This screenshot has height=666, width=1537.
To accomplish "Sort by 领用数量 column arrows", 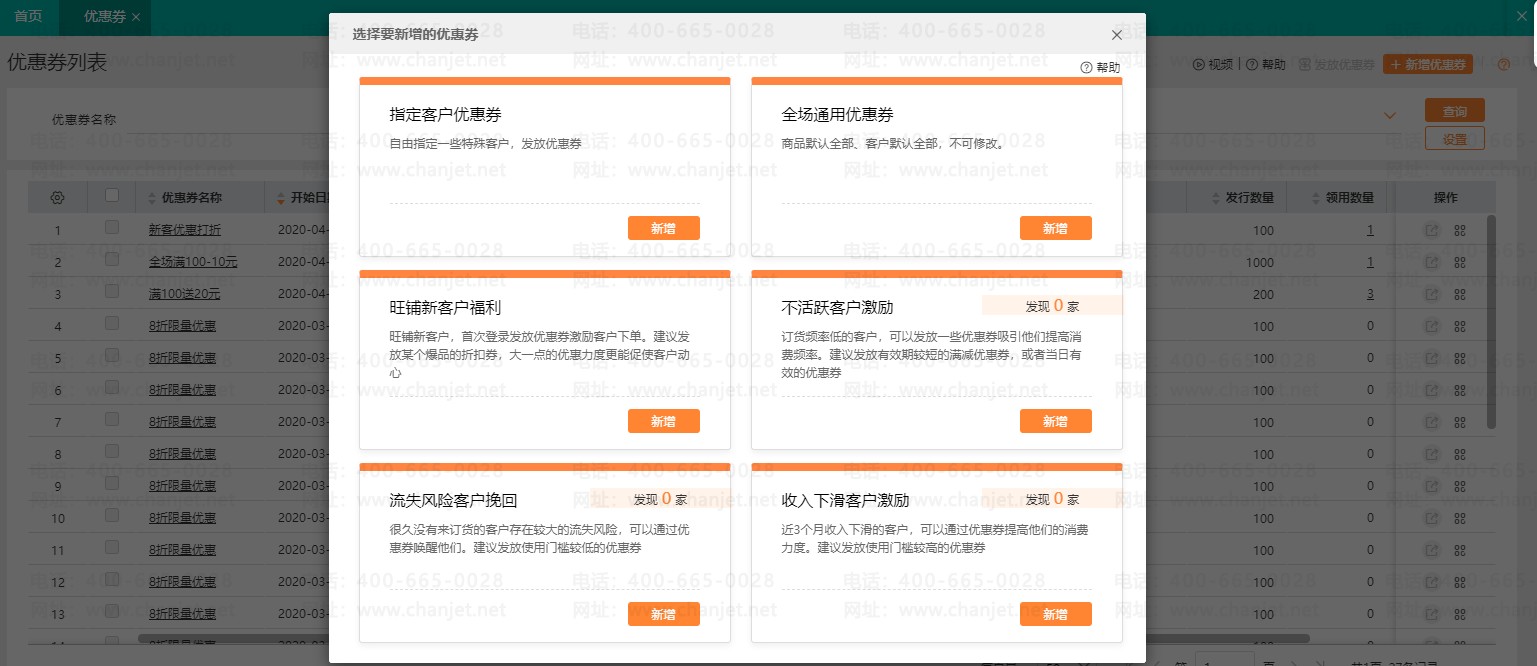I will 1316,198.
